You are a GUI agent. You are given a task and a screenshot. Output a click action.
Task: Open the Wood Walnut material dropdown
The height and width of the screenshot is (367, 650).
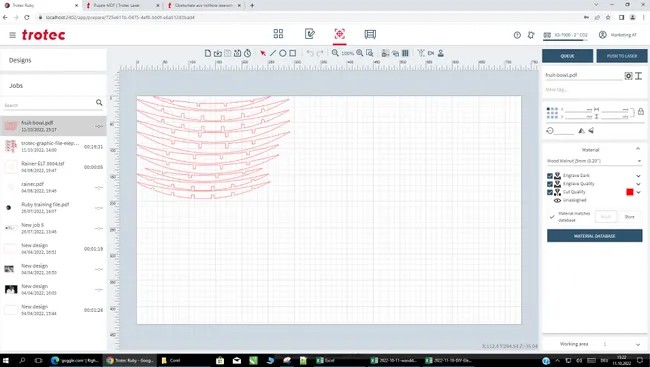pos(594,161)
